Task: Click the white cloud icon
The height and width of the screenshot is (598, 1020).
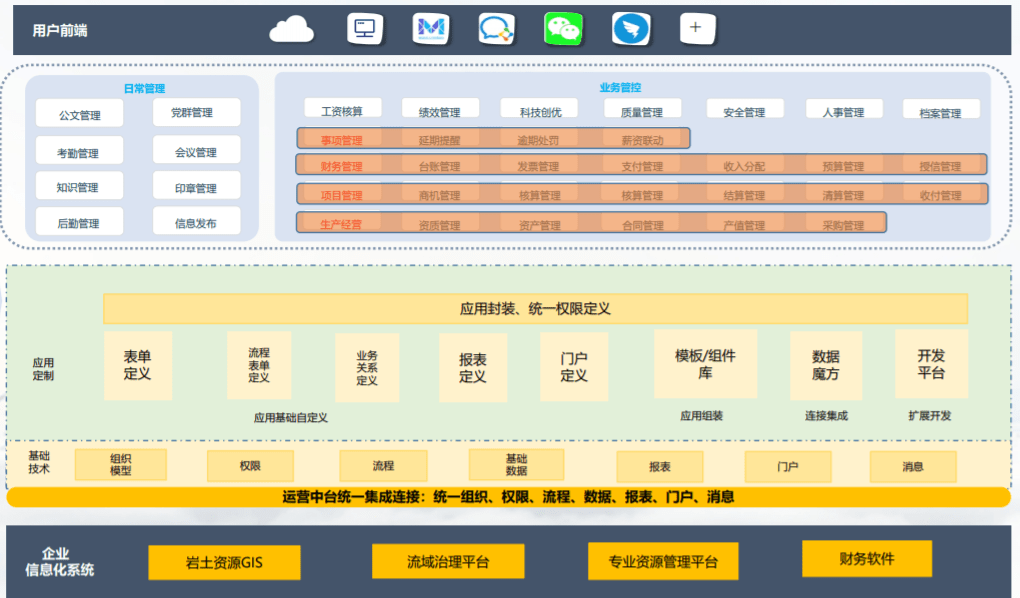Action: [x=291, y=30]
